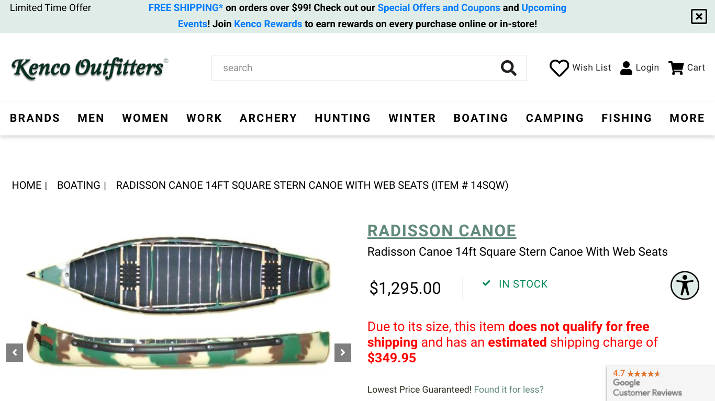This screenshot has width=715, height=401.
Task: Show previous canoe image arrow
Action: point(15,352)
